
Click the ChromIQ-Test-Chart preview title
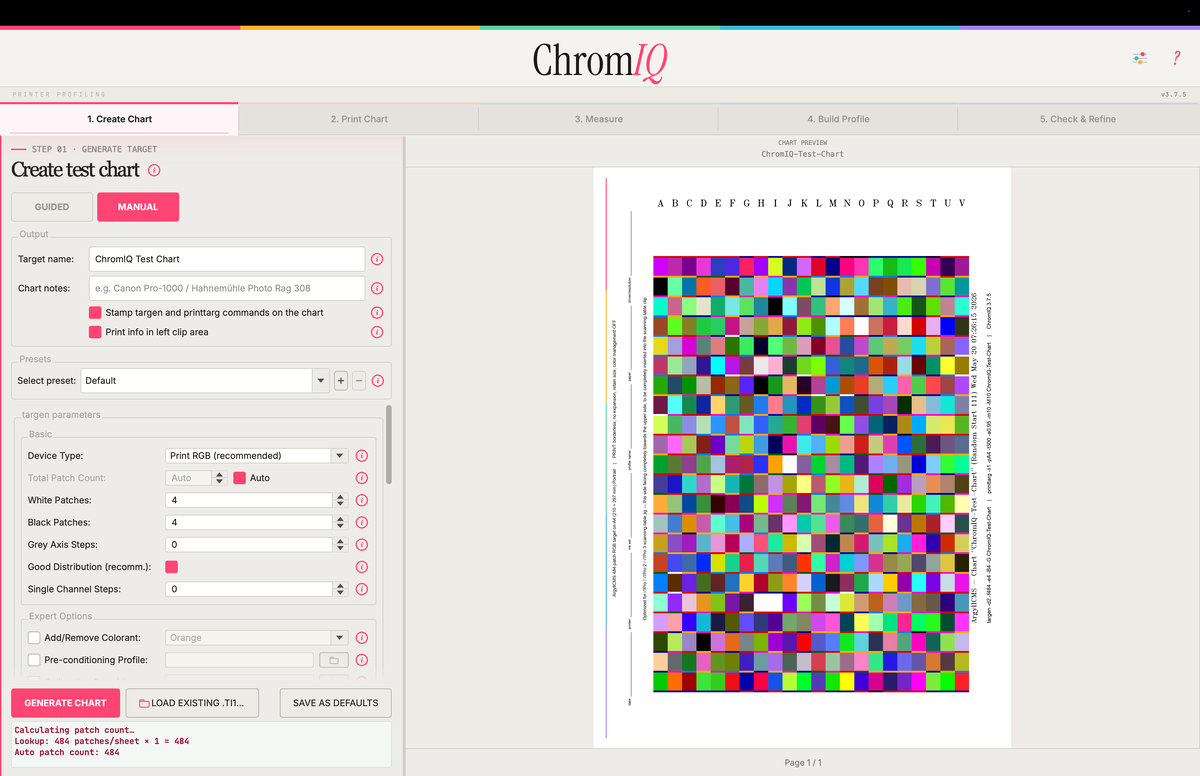pos(802,154)
